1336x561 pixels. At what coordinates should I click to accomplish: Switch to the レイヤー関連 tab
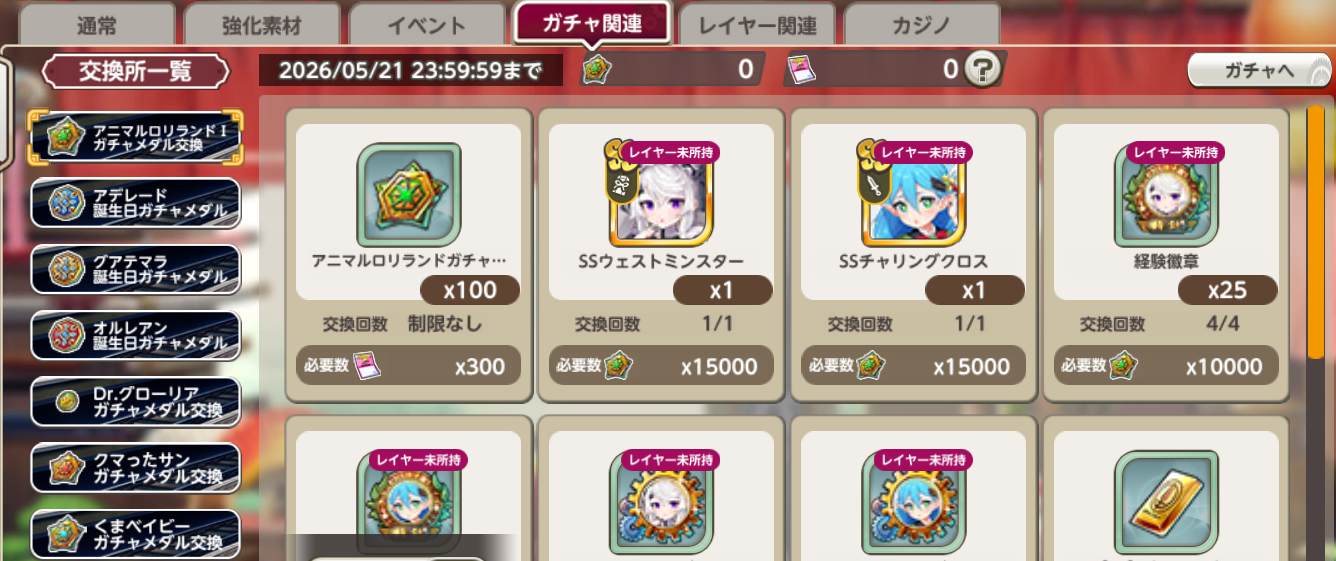(x=757, y=25)
